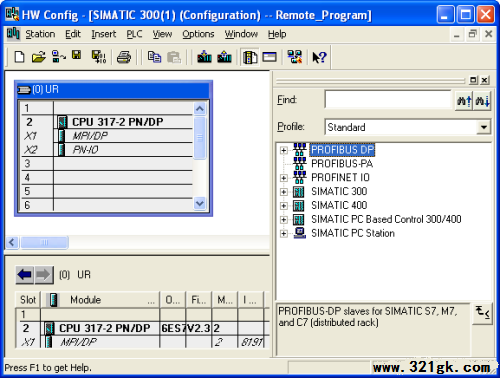Screen dimensions: 500x378
Task: Click the Paste toolbar icon
Action: [x=174, y=57]
